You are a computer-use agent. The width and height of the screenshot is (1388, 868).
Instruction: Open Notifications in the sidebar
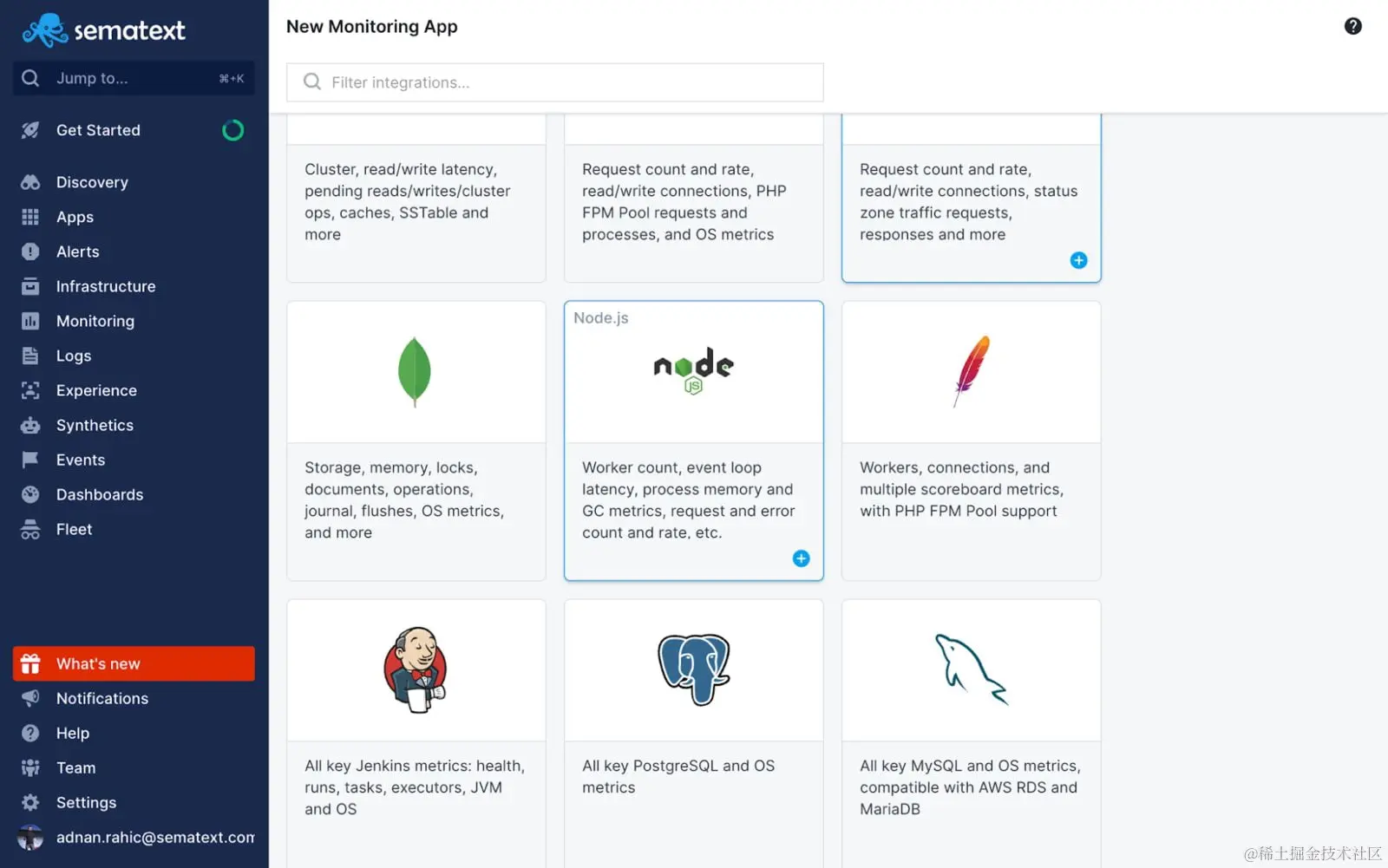(101, 698)
